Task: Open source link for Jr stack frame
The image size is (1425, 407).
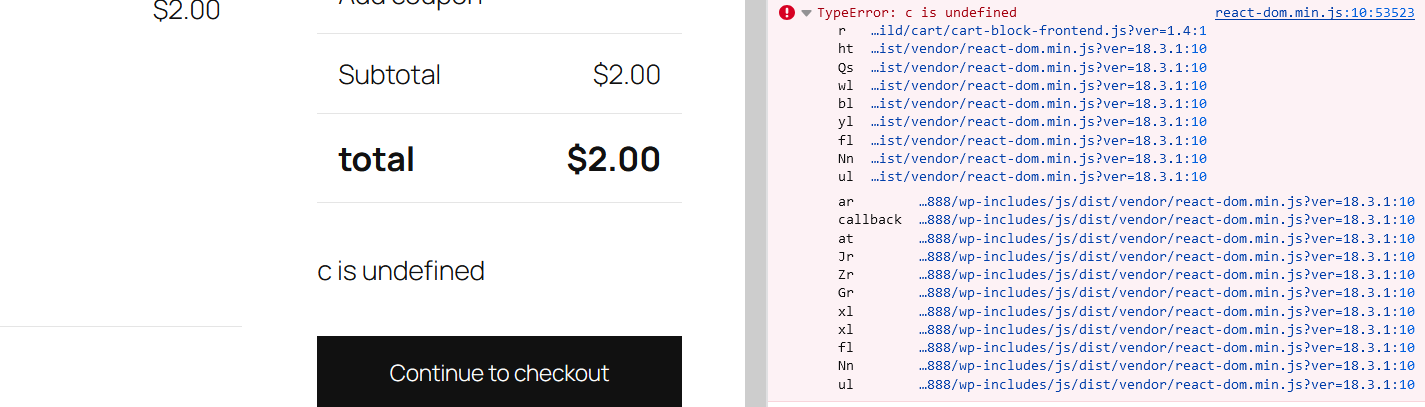Action: click(1166, 257)
